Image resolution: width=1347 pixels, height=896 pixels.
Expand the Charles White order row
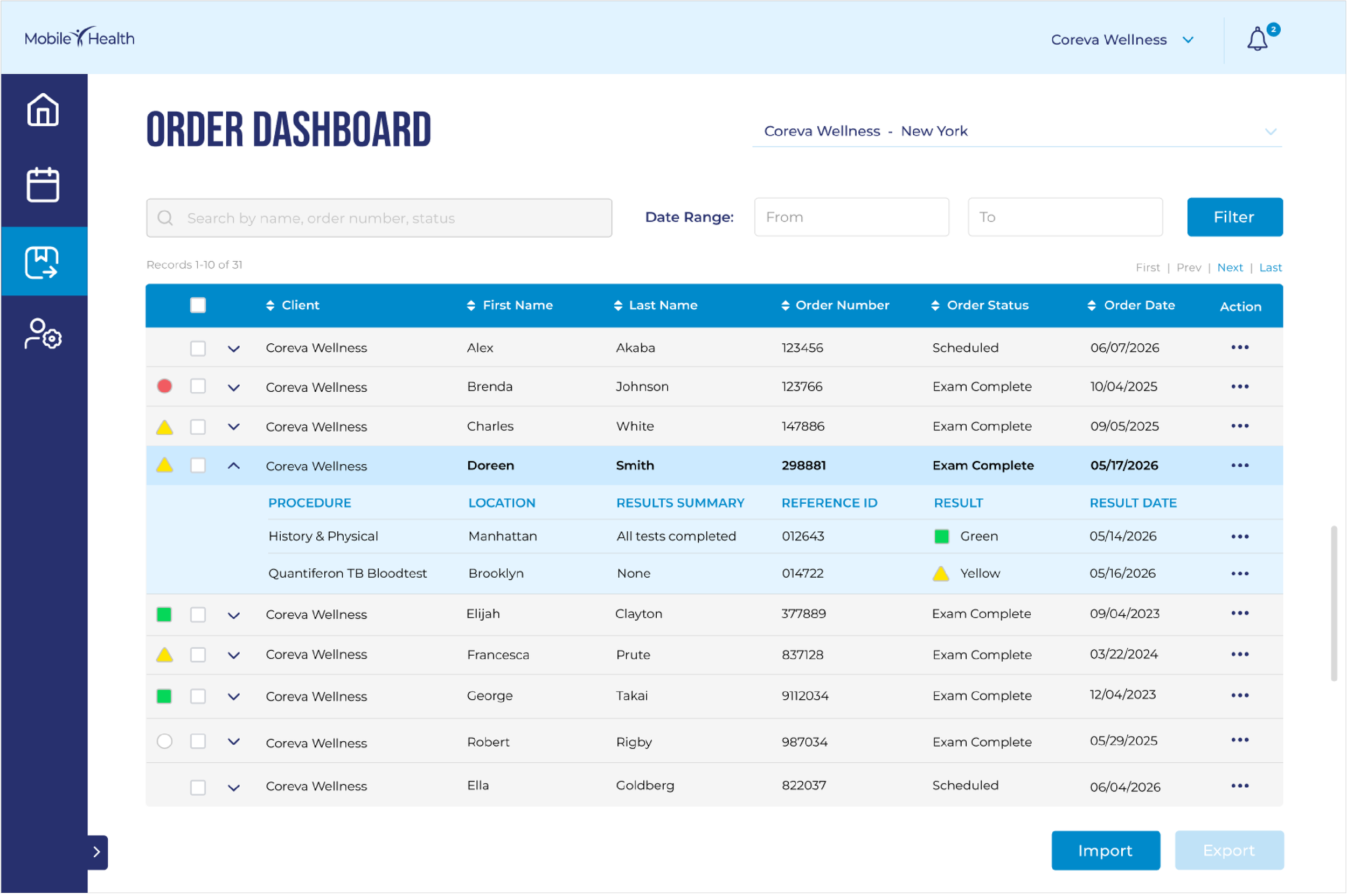(234, 427)
